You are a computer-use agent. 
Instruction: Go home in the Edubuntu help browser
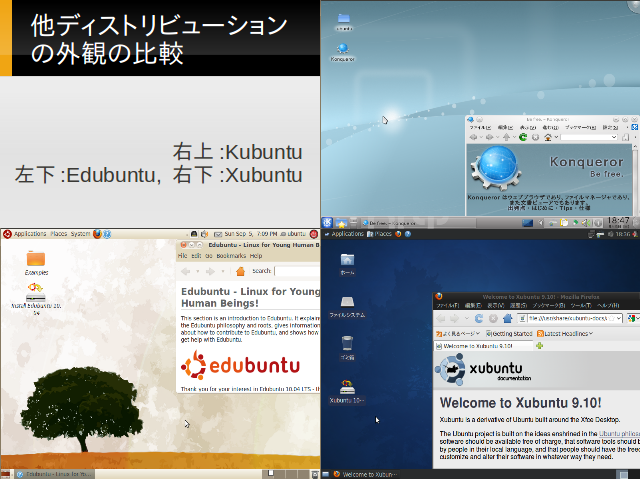click(240, 271)
